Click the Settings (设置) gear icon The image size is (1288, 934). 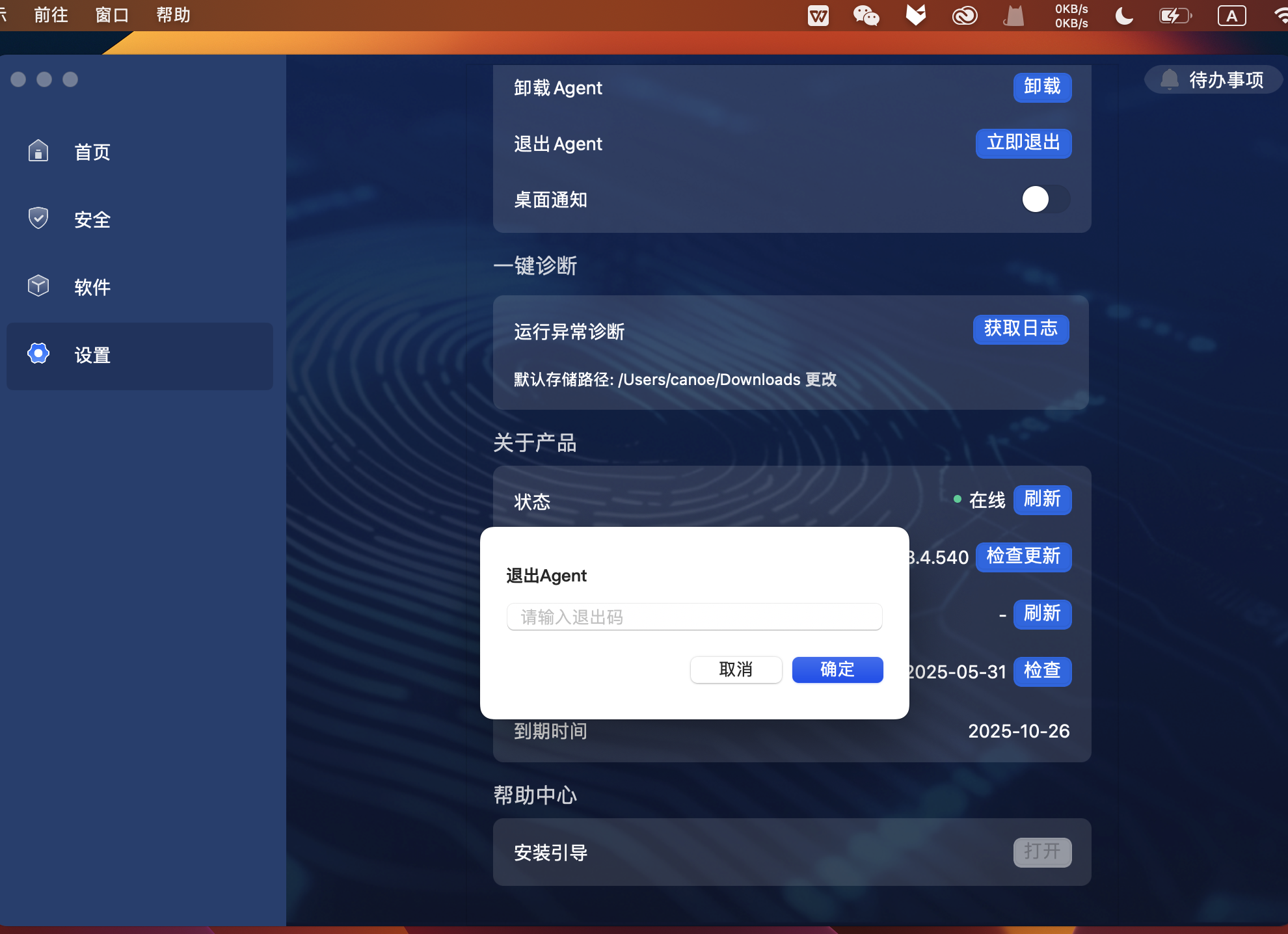click(x=38, y=354)
